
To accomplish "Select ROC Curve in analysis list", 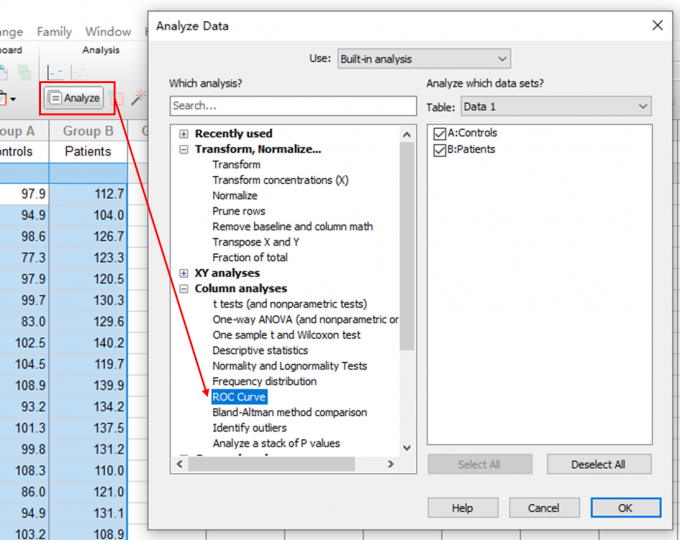I will (x=239, y=397).
